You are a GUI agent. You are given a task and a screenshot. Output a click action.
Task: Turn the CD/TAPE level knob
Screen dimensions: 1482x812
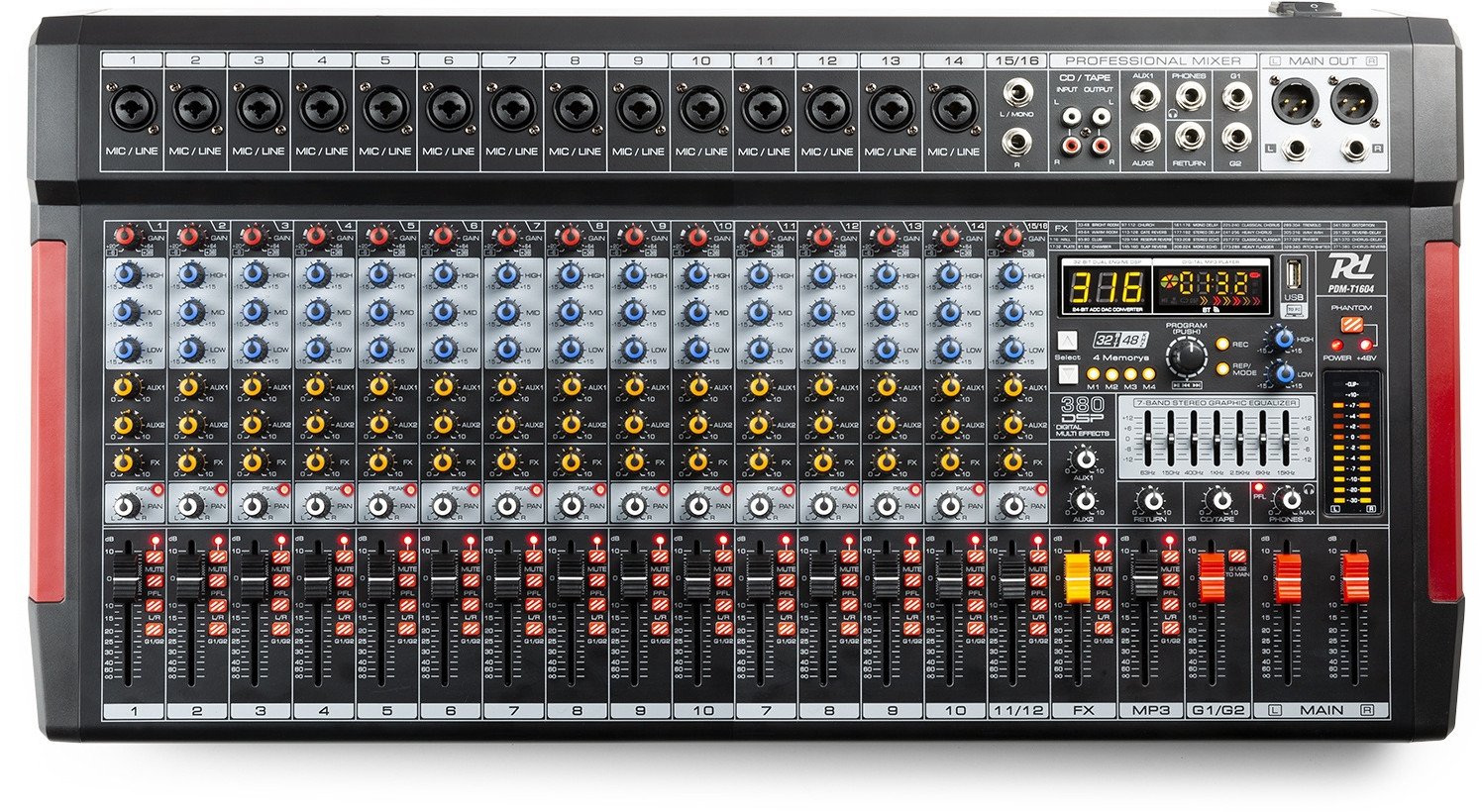point(1221,501)
